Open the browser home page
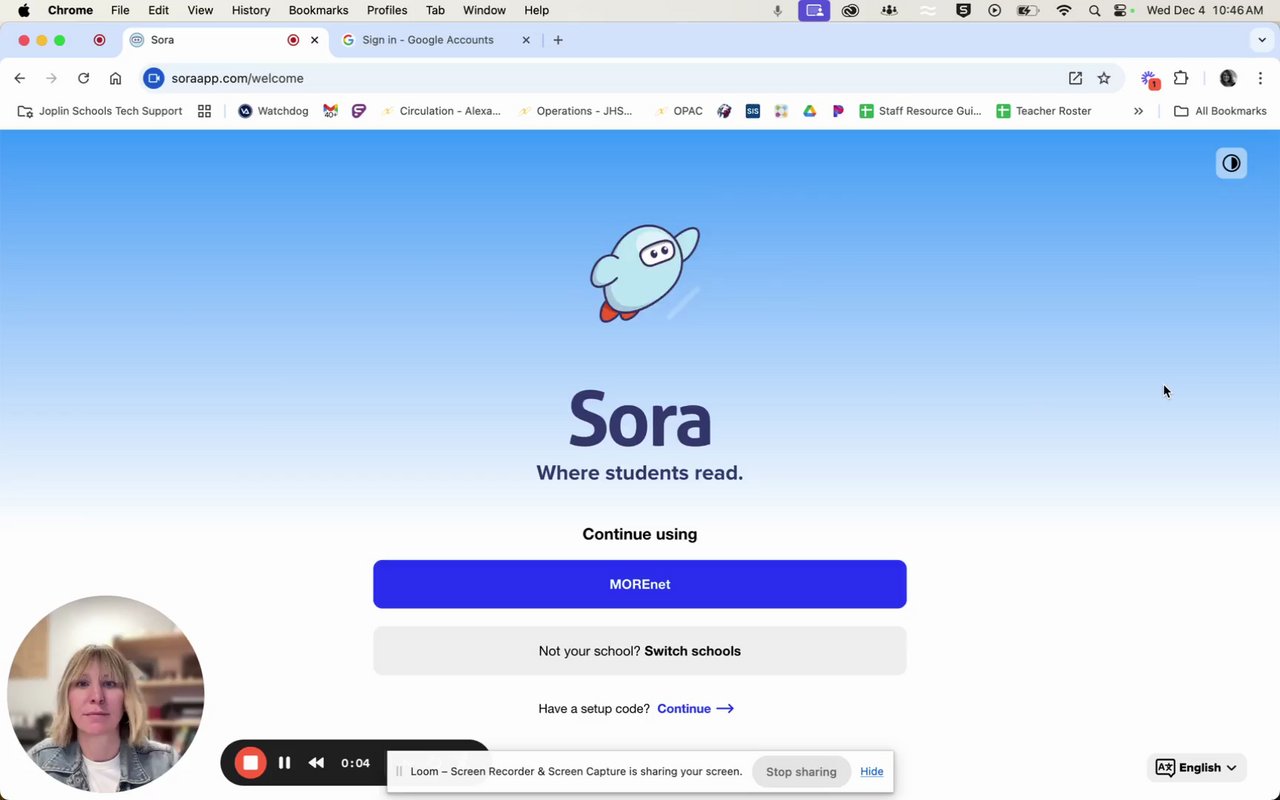Viewport: 1280px width, 800px height. (x=116, y=78)
